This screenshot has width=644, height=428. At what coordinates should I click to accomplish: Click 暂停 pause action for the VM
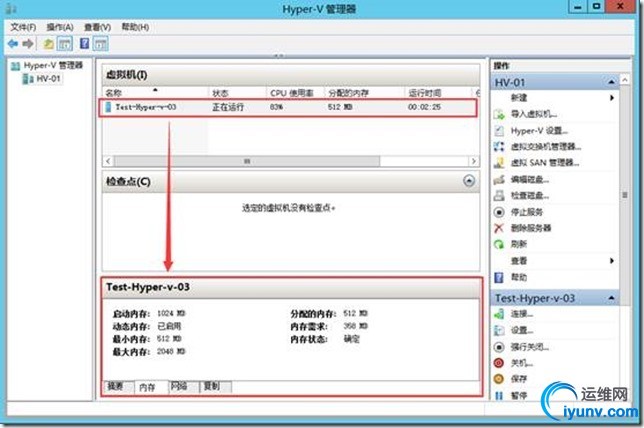[519, 396]
